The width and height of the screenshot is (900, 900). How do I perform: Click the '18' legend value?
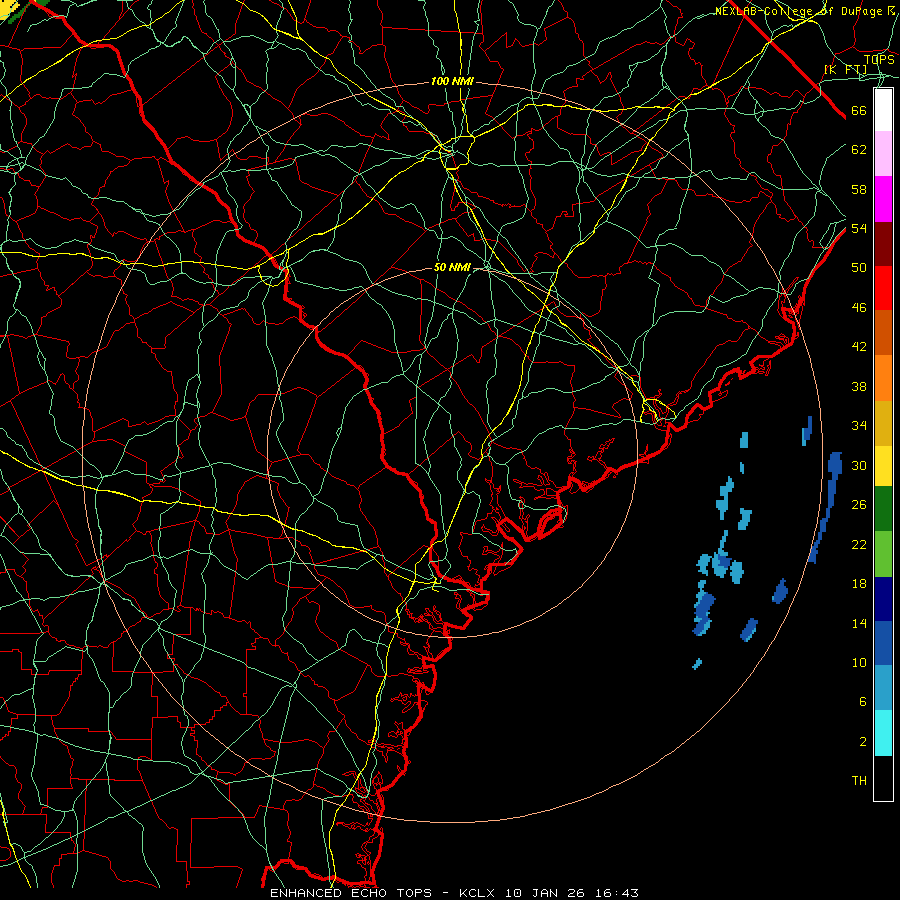(859, 584)
